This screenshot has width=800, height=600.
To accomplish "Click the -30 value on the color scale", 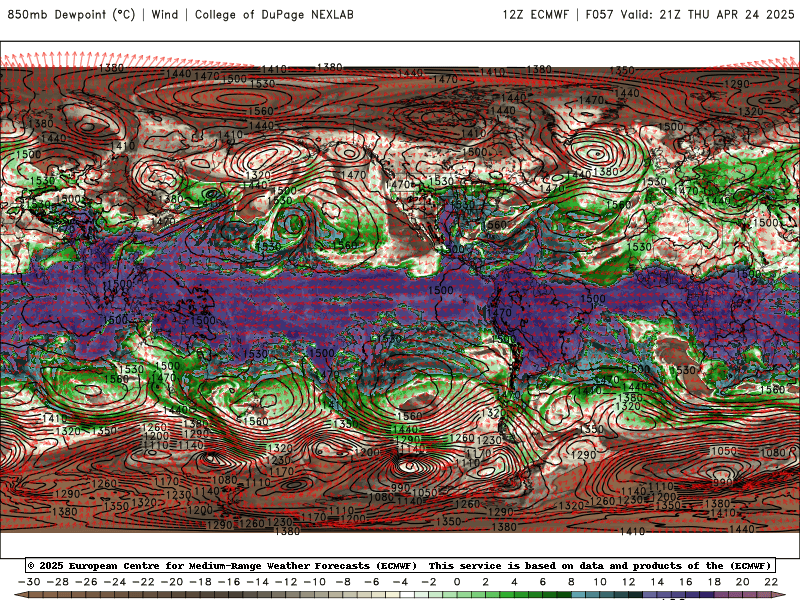I will (29, 582).
